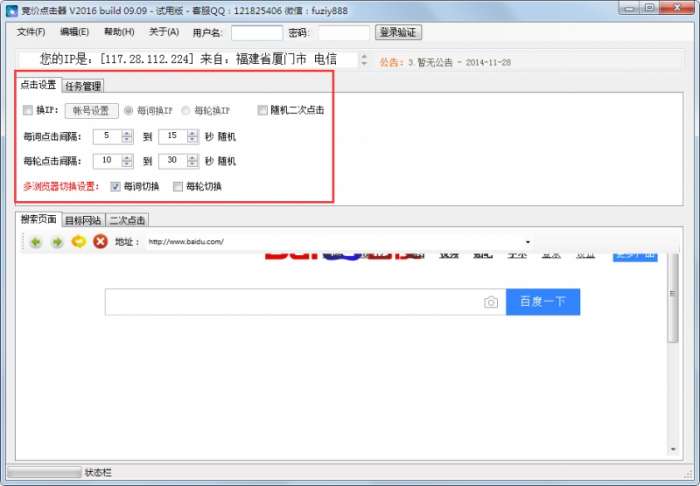This screenshot has width=700, height=486.
Task: Click the application icon in the title bar
Action: (11, 10)
